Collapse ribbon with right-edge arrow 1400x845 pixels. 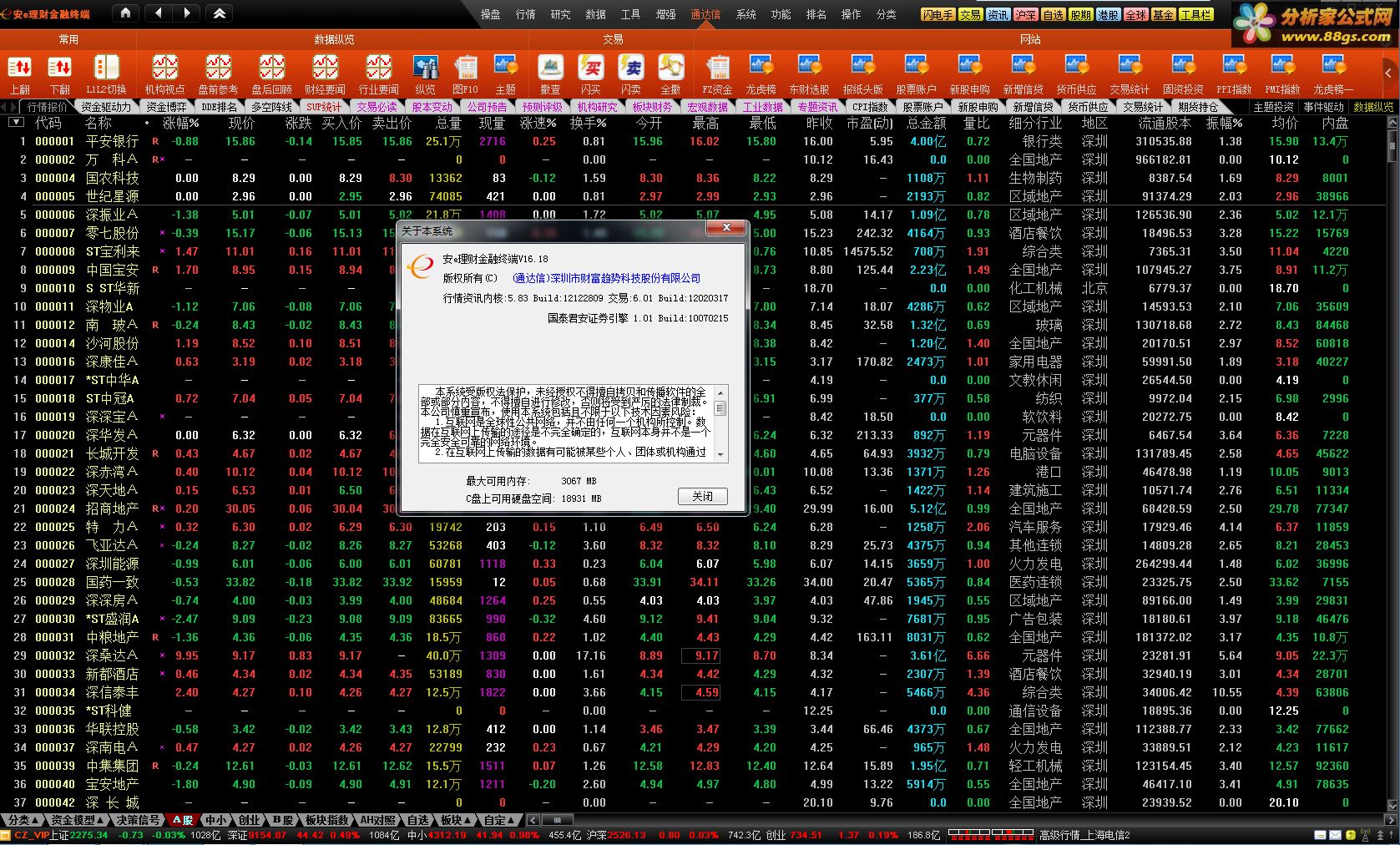[1390, 73]
